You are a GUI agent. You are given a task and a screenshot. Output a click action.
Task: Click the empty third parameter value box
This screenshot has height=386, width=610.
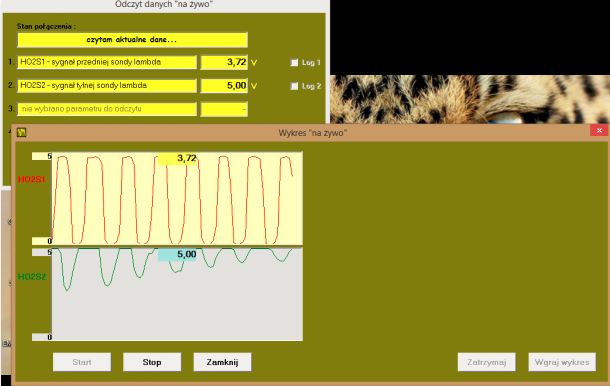point(224,109)
